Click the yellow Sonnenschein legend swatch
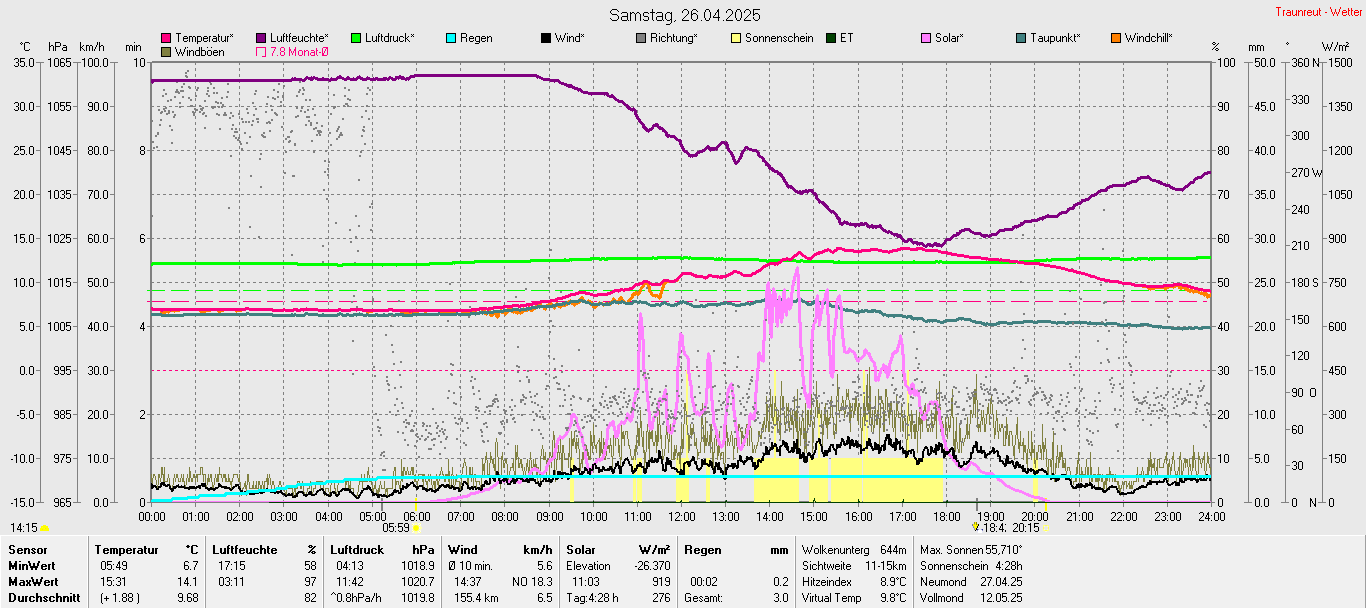Screen dimensions: 1366x608 coord(736,38)
